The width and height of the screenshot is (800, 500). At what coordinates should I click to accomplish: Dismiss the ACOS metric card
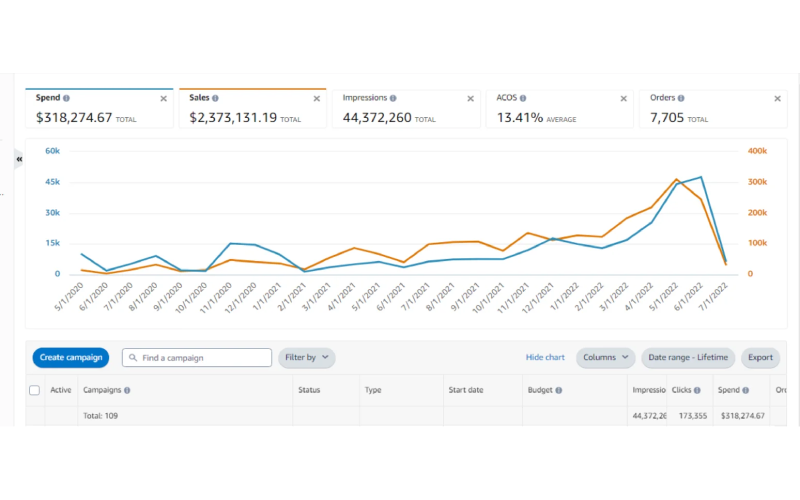point(623,98)
